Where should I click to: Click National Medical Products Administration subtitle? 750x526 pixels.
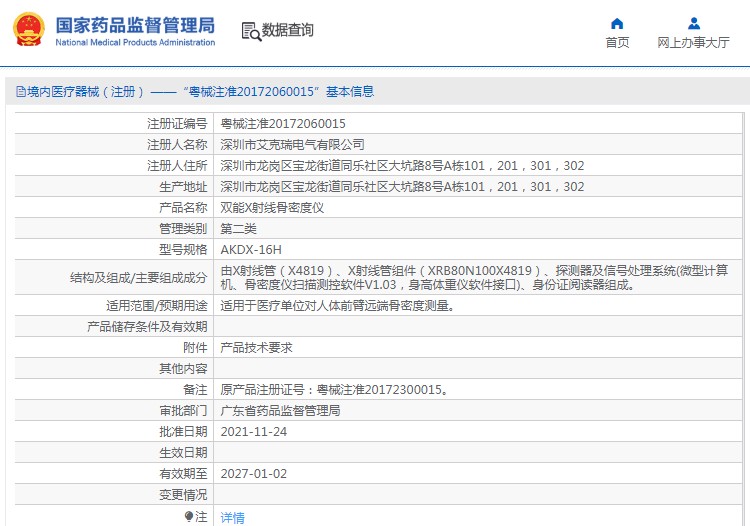click(x=135, y=43)
